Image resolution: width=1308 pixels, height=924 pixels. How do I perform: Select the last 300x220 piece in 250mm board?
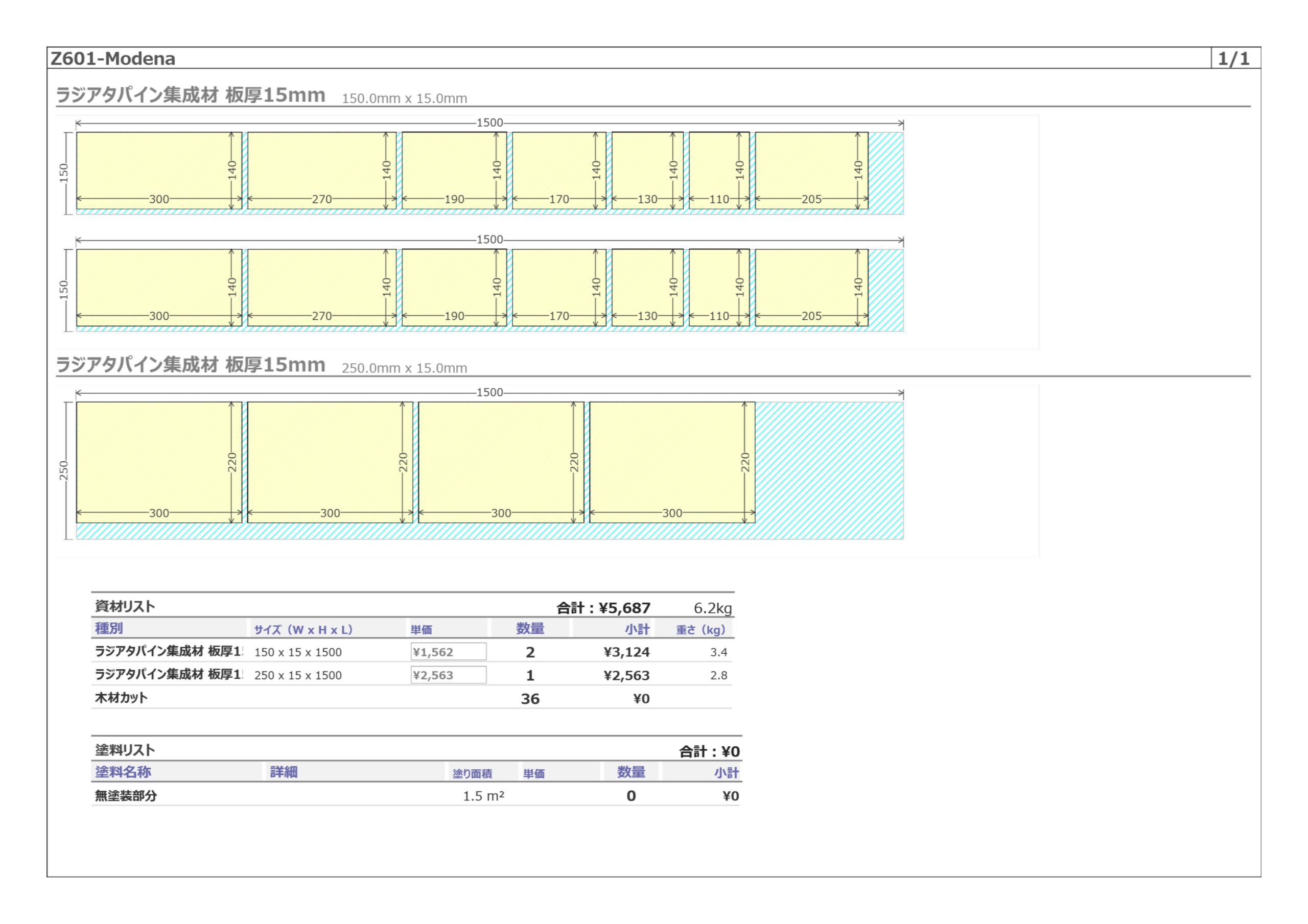(672, 463)
